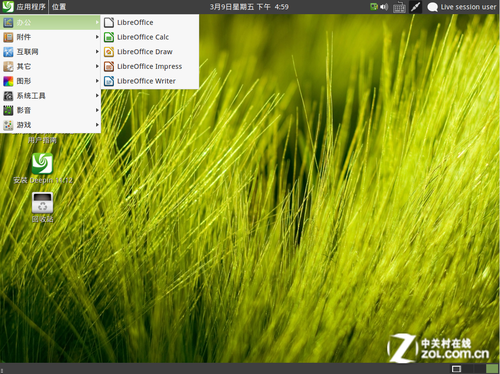Click the LibreOffice Writer document icon

click(109, 81)
